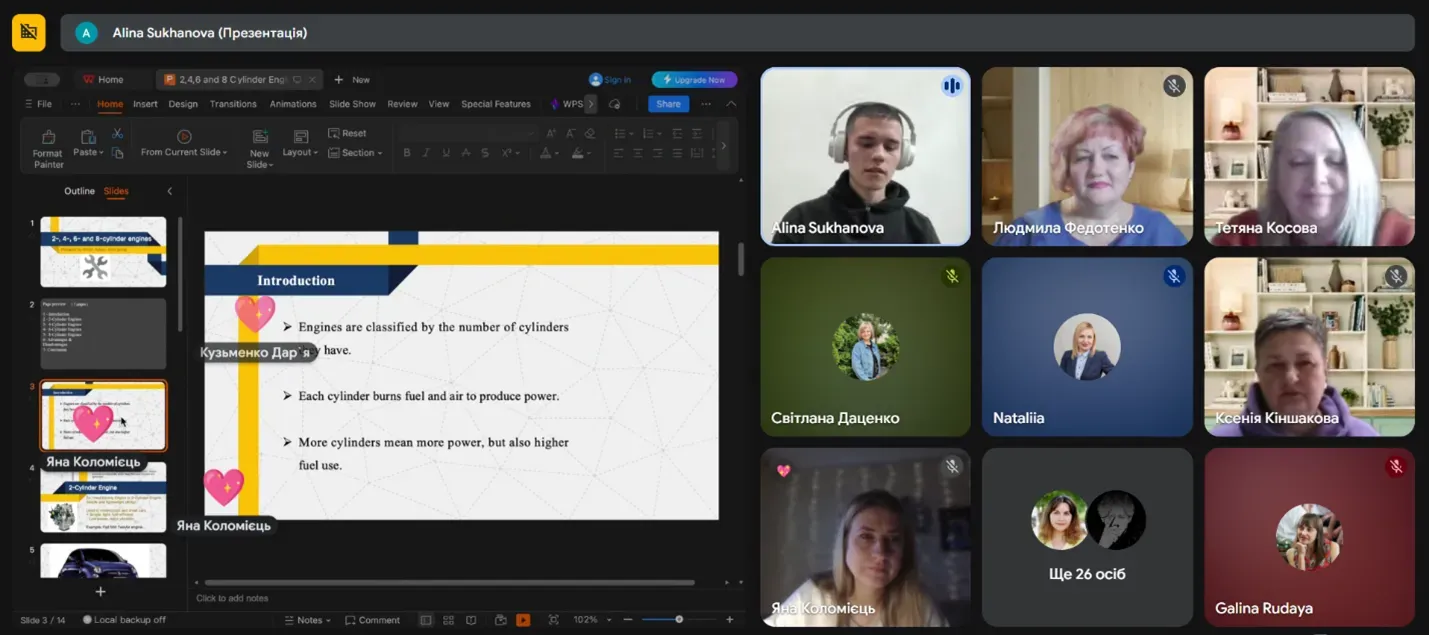1429x635 pixels.
Task: Open the Section dropdown menu
Action: click(362, 153)
